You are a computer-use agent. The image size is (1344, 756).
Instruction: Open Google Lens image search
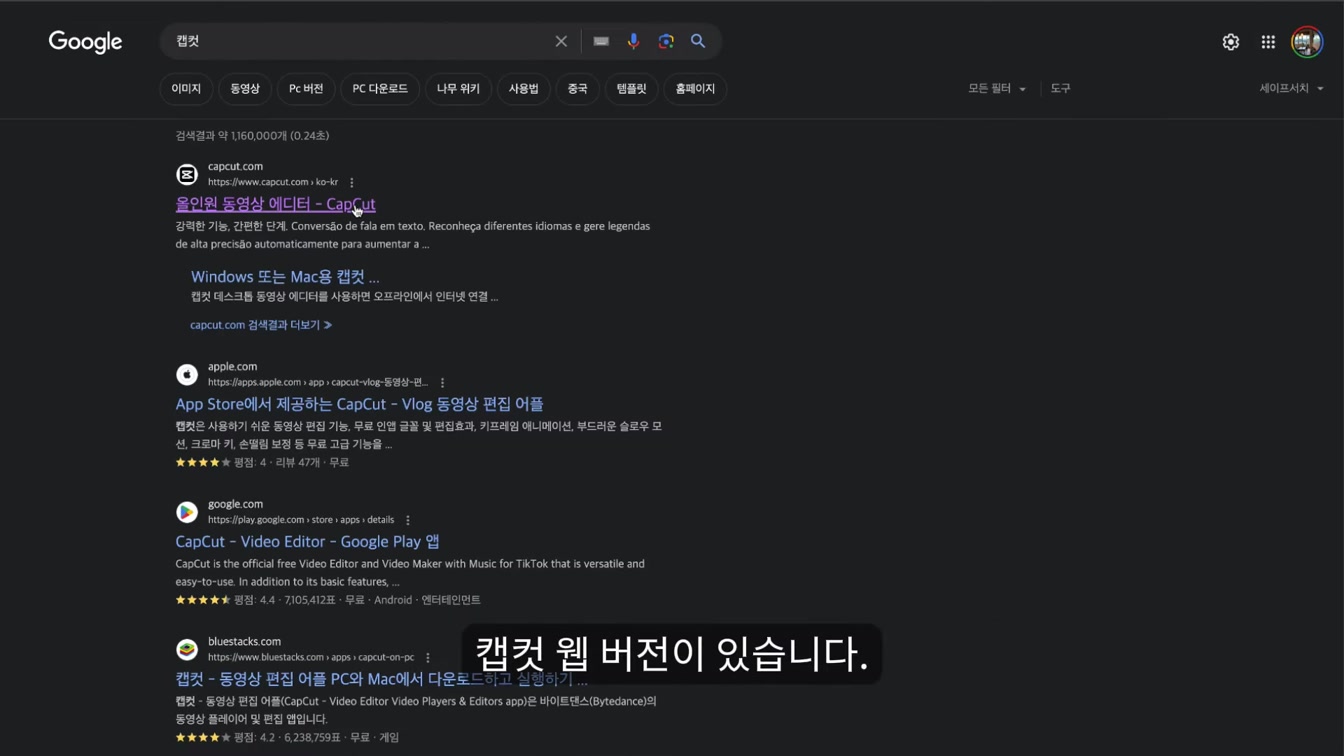(666, 41)
